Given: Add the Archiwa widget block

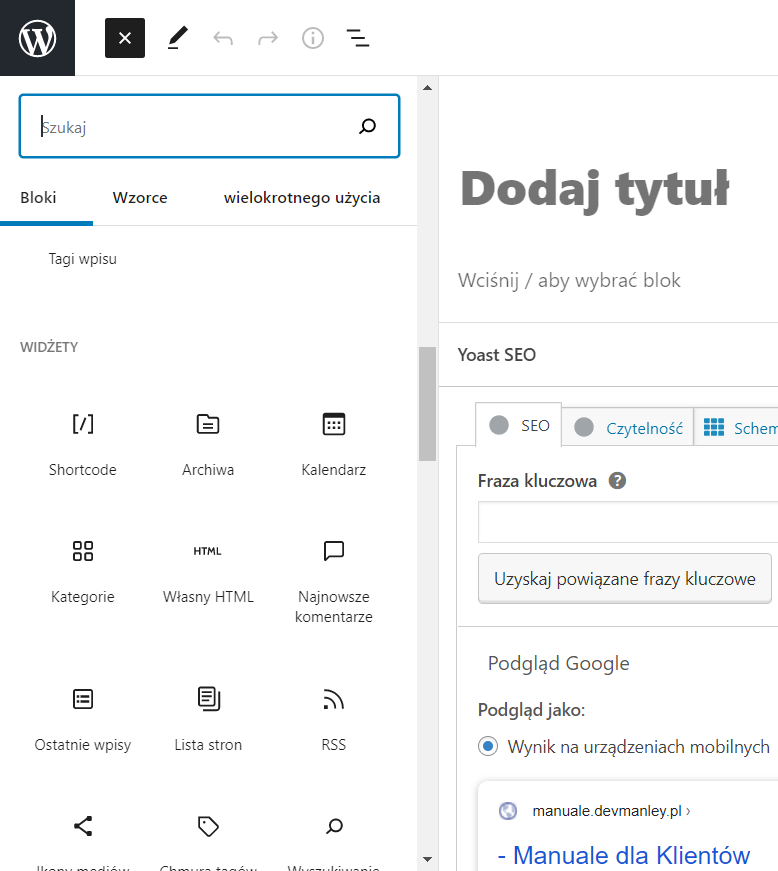Looking at the screenshot, I should (x=208, y=442).
